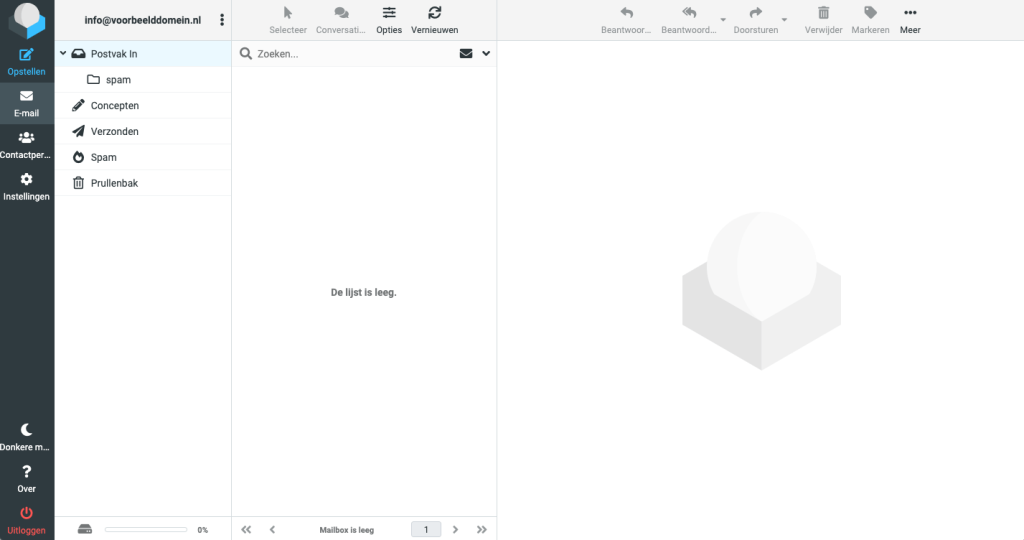Click the Zoeken search field
Image resolution: width=1024 pixels, height=540 pixels.
[350, 54]
